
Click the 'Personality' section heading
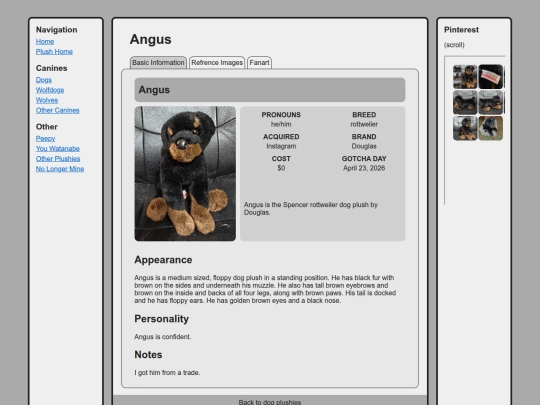pyautogui.click(x=162, y=319)
